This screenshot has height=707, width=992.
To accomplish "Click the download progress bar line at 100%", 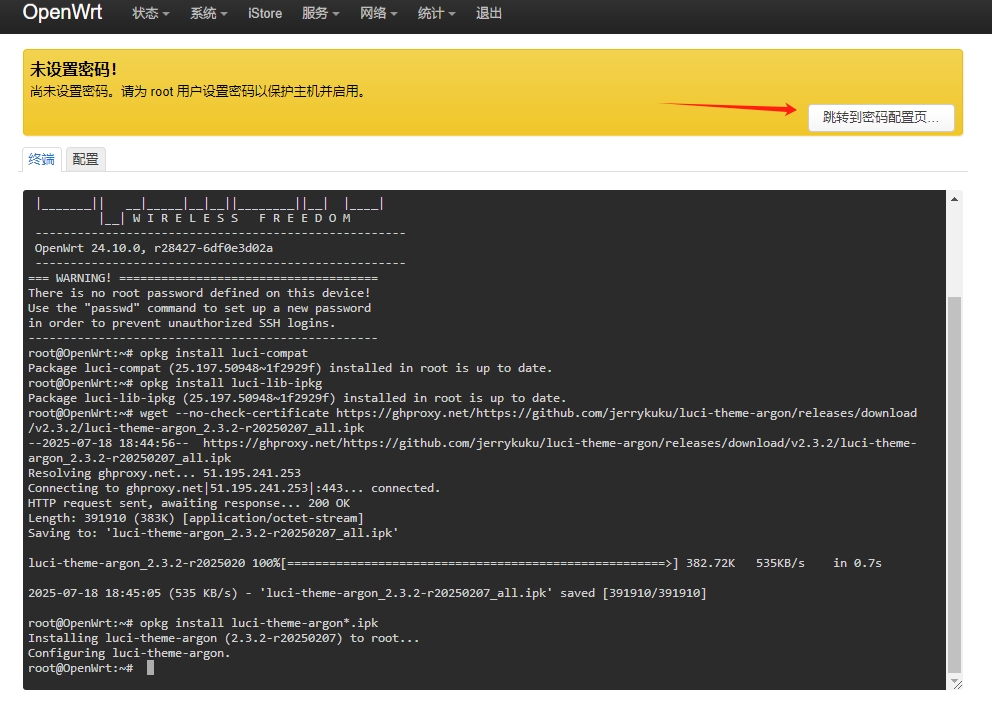I will [455, 563].
